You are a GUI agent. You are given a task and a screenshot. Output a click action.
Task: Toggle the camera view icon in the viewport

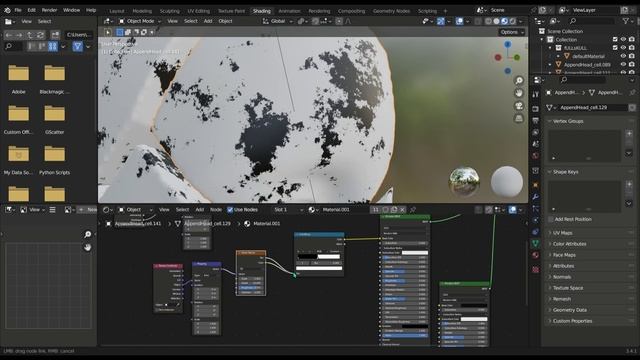(519, 106)
